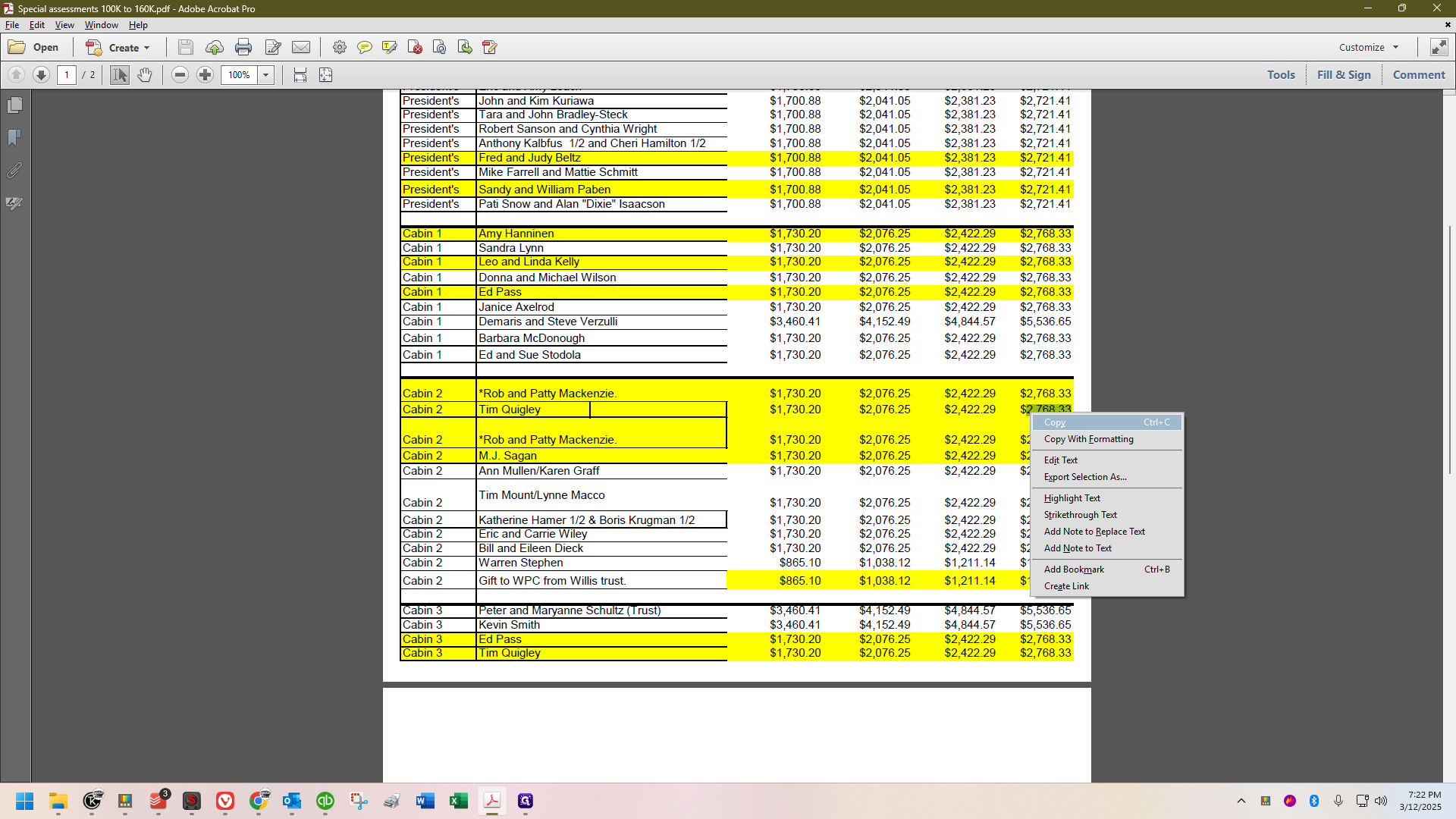This screenshot has width=1456, height=819.
Task: Choose Copy in the context menu
Action: coord(1107,422)
